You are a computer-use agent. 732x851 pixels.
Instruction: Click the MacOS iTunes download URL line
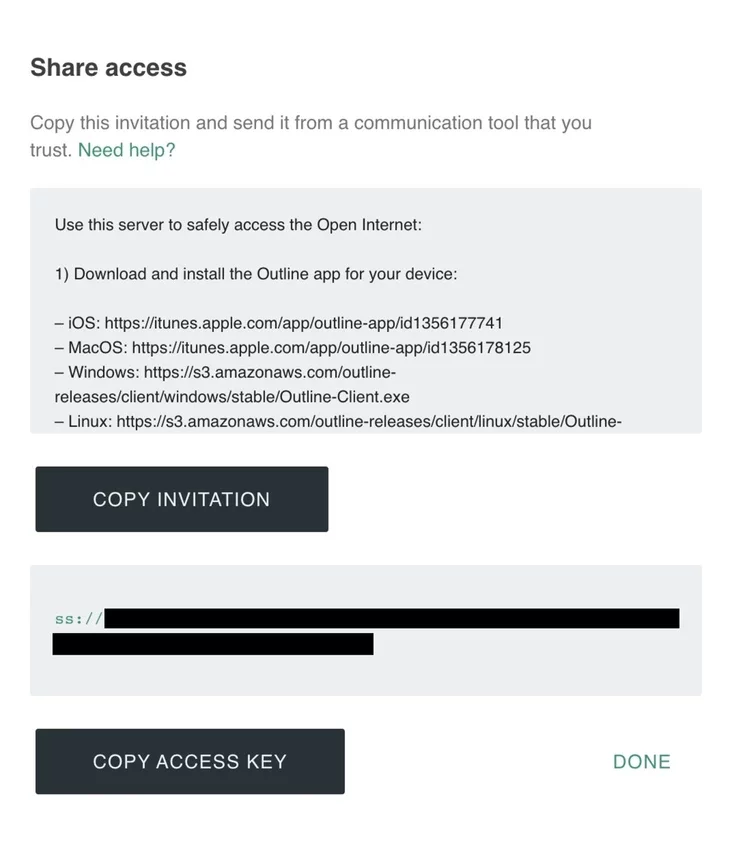pyautogui.click(x=292, y=348)
